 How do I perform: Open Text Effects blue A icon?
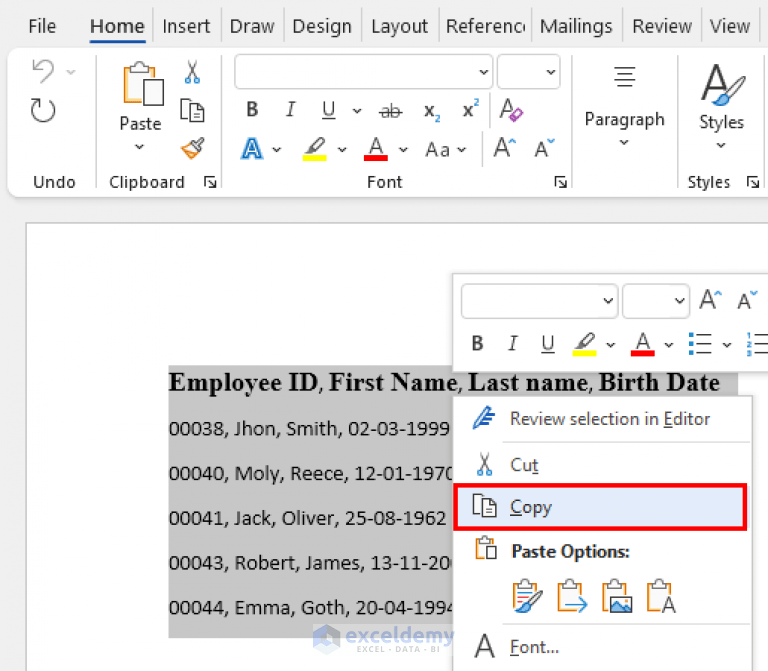point(252,149)
